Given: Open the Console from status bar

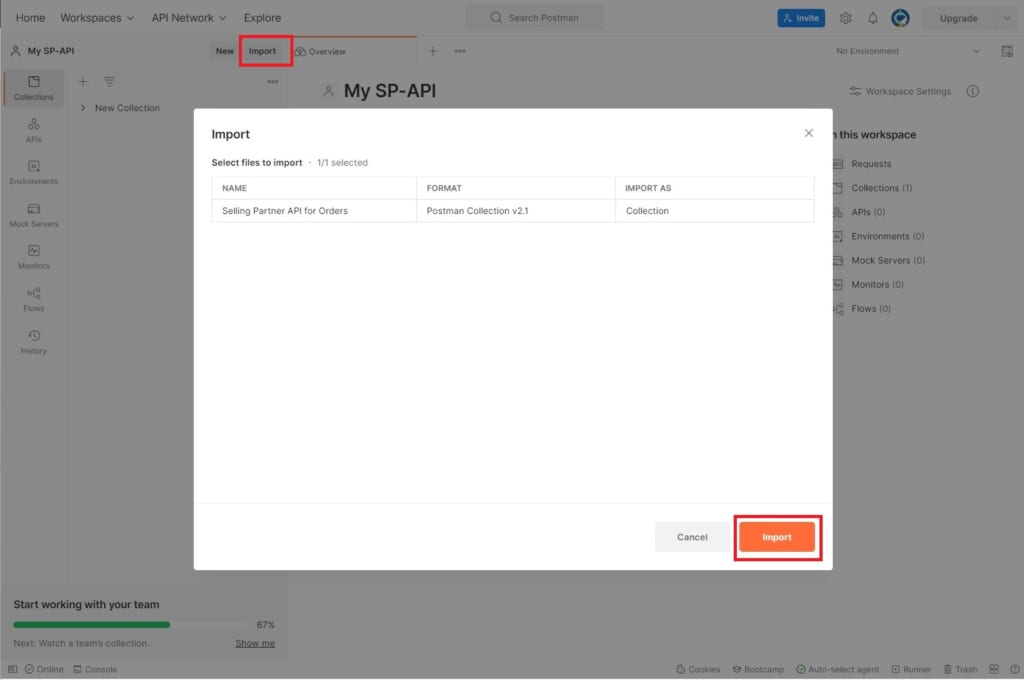Looking at the screenshot, I should 95,669.
